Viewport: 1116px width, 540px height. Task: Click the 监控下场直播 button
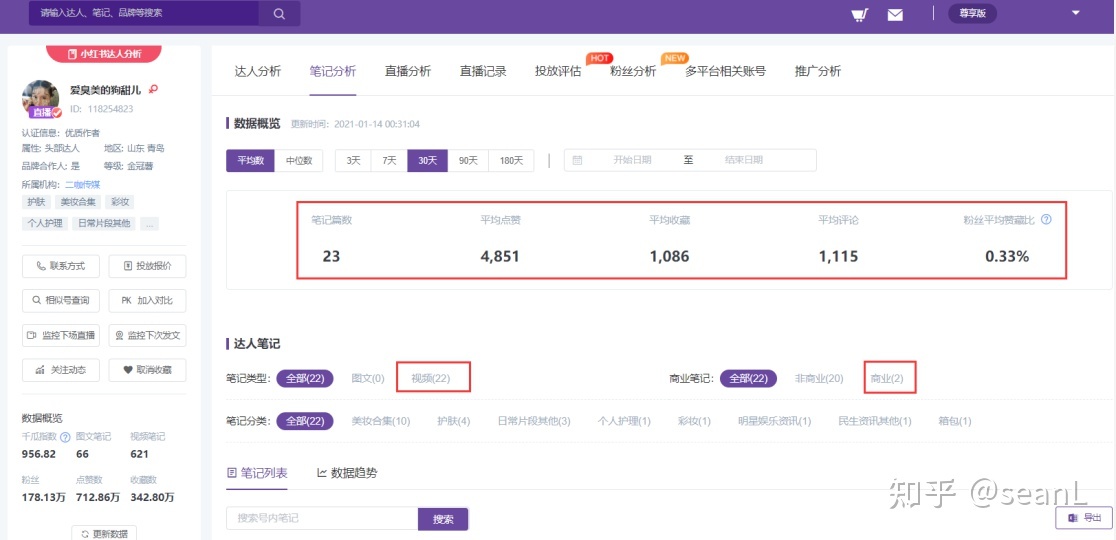pyautogui.click(x=60, y=335)
